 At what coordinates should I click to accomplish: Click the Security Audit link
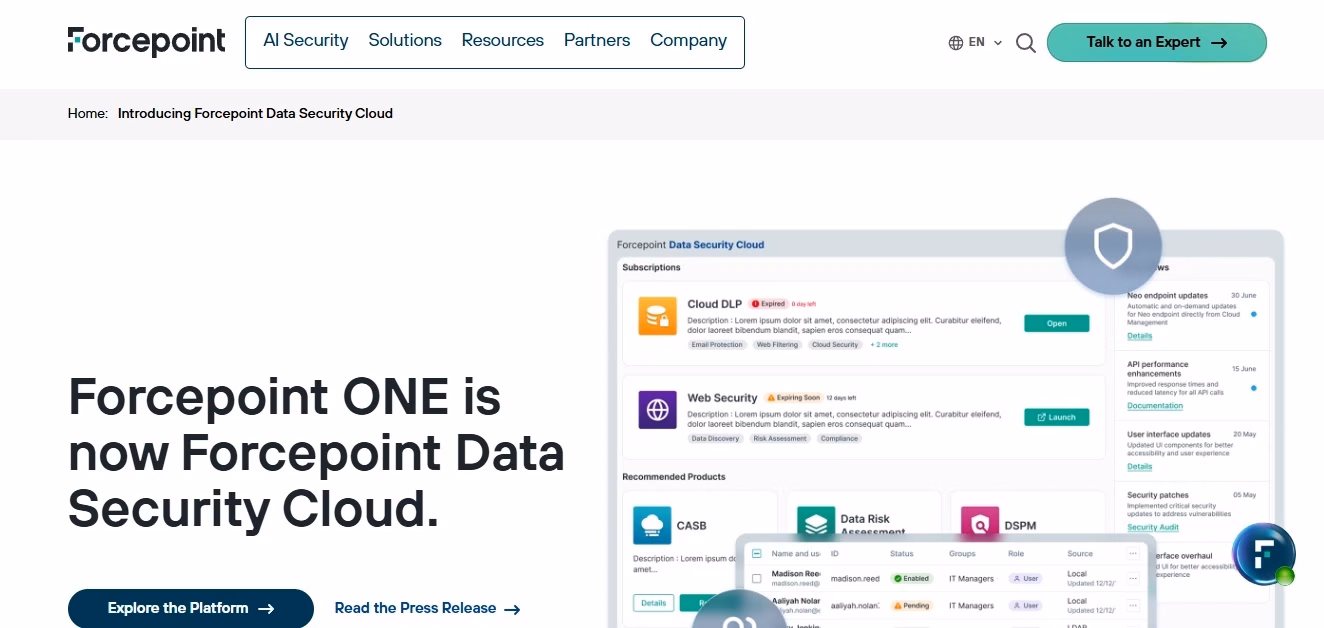[x=1153, y=527]
